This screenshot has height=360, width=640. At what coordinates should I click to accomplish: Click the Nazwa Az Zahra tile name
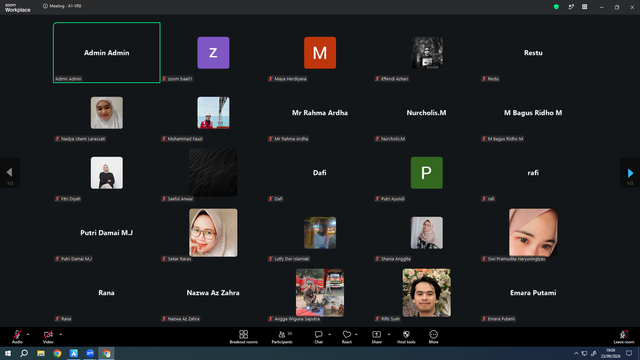click(213, 293)
